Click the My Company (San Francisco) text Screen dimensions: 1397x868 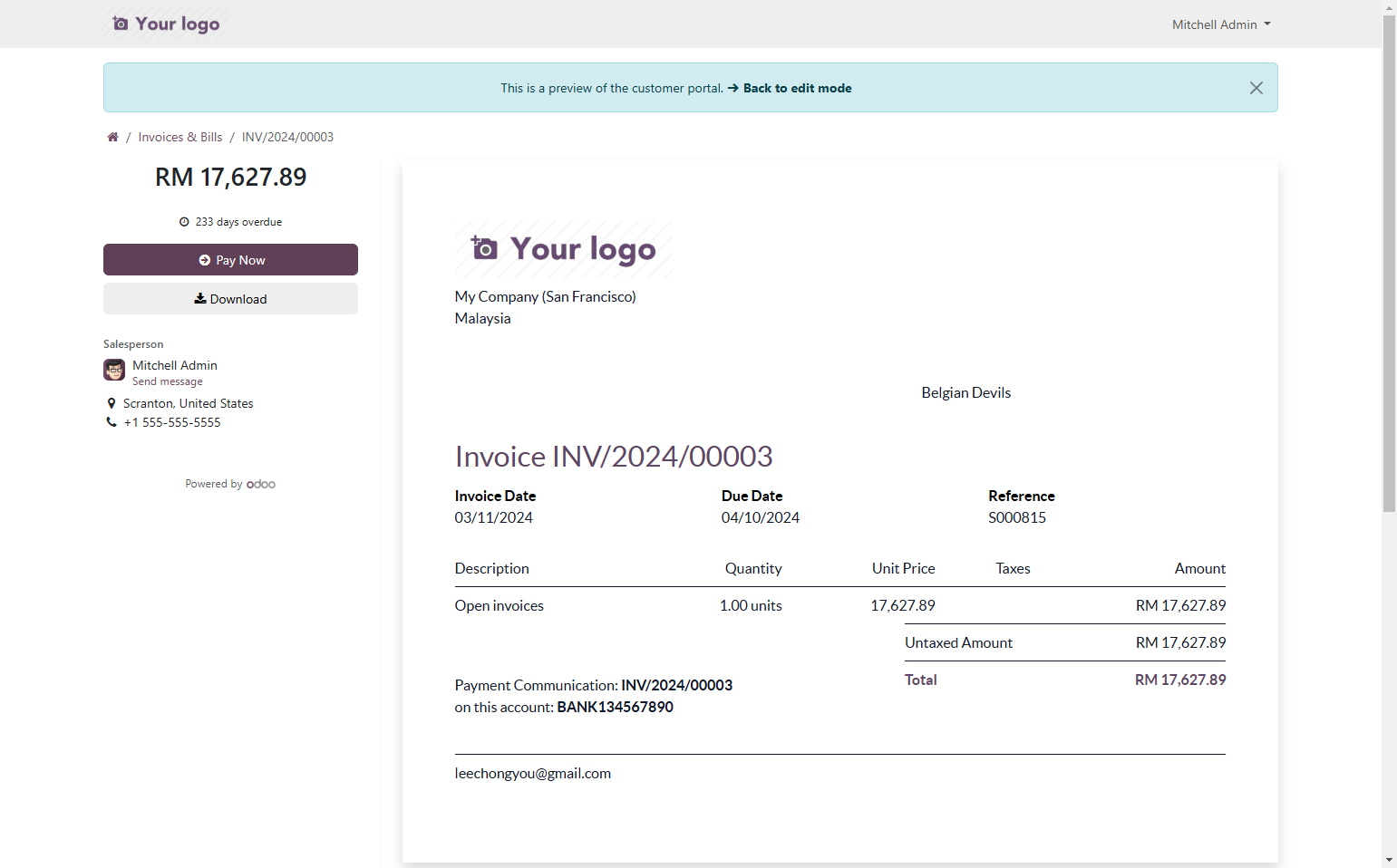[x=546, y=296]
